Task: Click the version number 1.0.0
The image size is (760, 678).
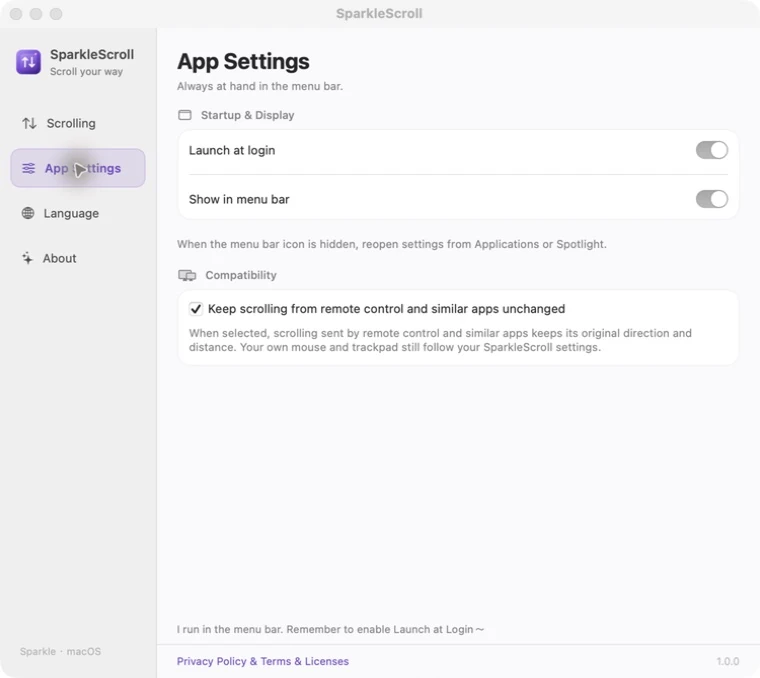Action: pyautogui.click(x=728, y=661)
